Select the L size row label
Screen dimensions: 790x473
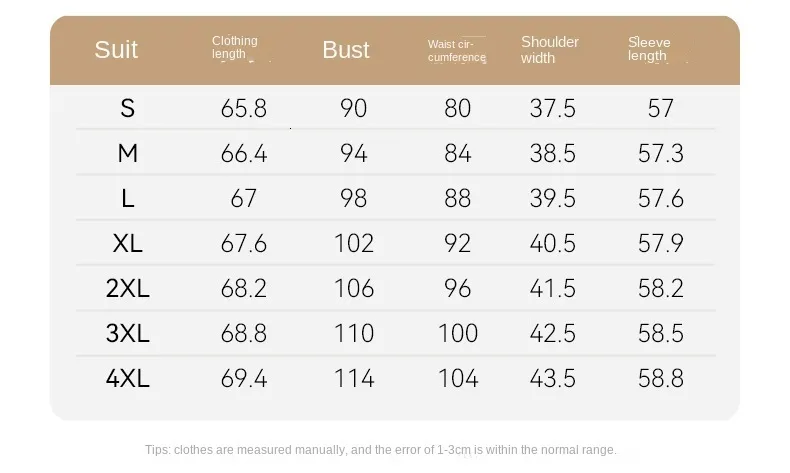[127, 198]
